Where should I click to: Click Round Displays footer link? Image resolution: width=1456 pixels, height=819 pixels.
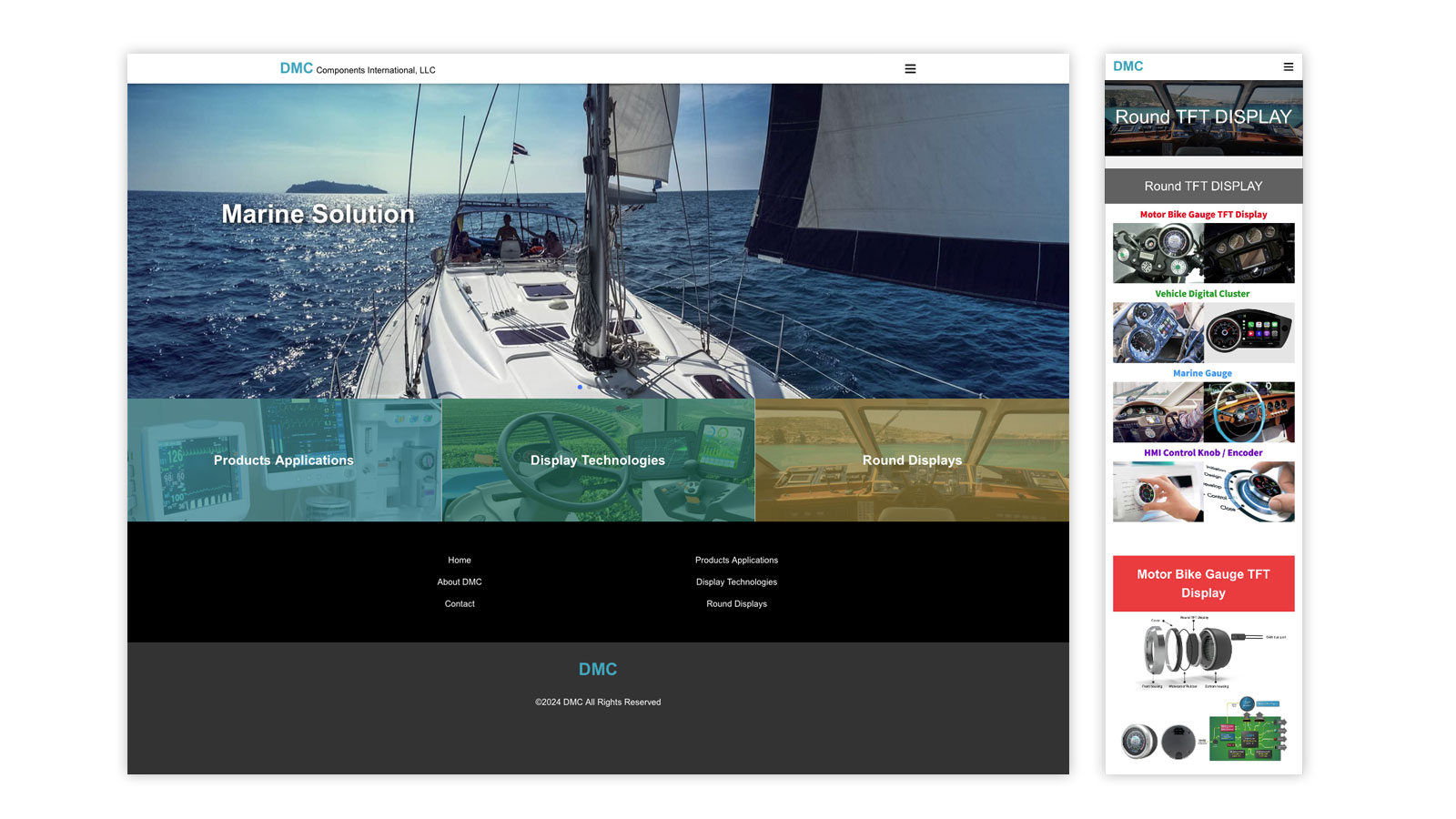click(x=736, y=604)
